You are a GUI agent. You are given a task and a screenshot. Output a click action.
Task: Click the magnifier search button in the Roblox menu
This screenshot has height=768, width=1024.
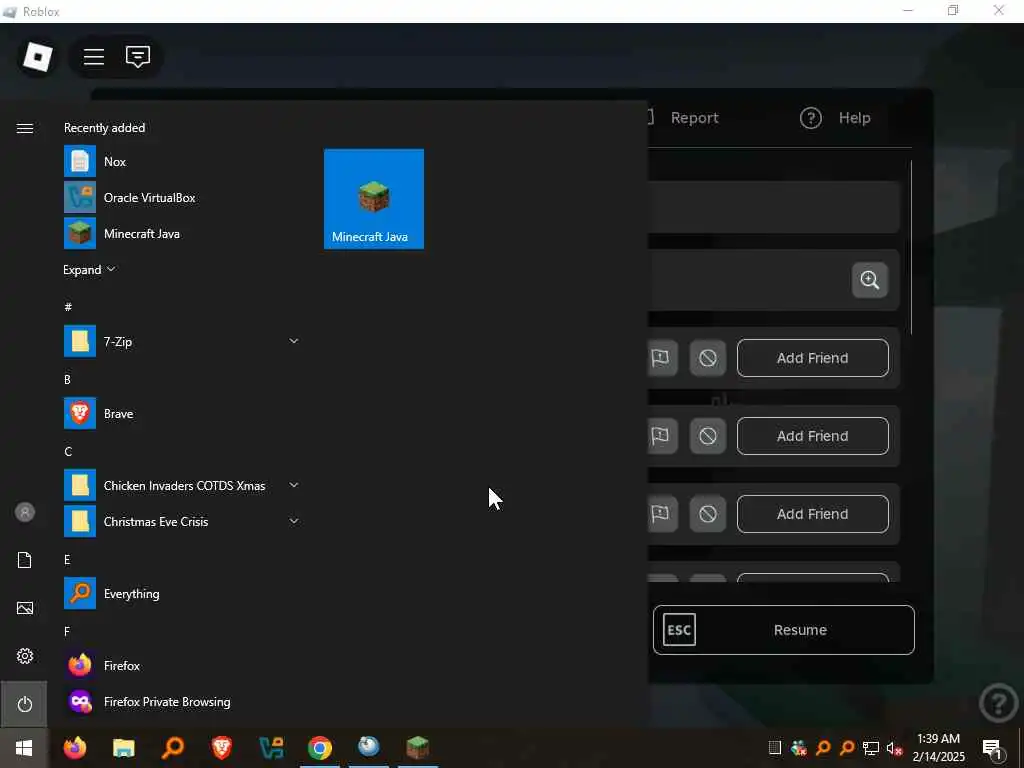tap(869, 280)
